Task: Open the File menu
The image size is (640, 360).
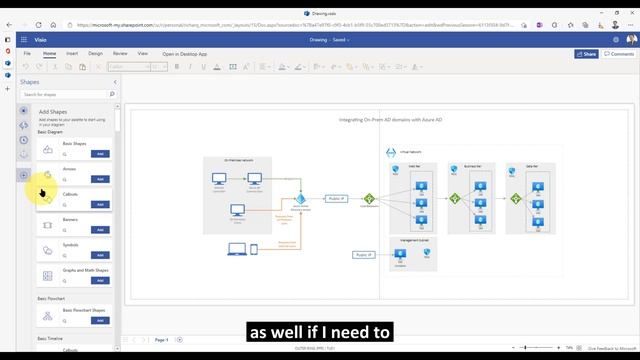Action: [27, 53]
